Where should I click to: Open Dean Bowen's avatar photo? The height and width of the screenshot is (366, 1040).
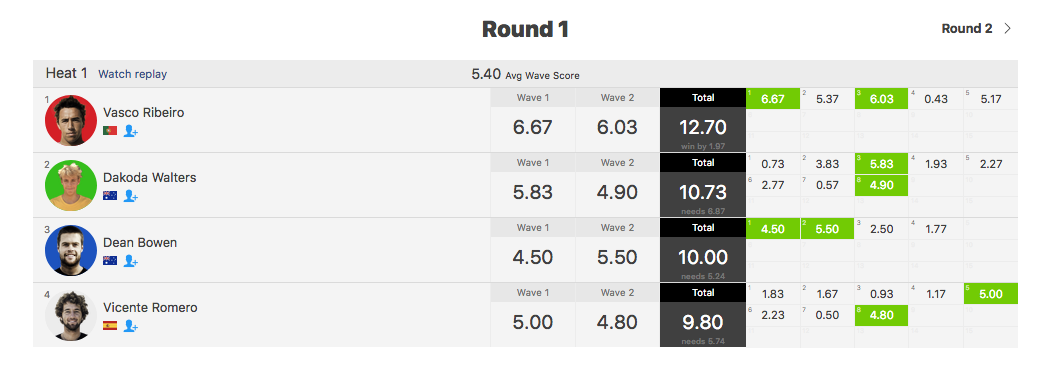(71, 251)
